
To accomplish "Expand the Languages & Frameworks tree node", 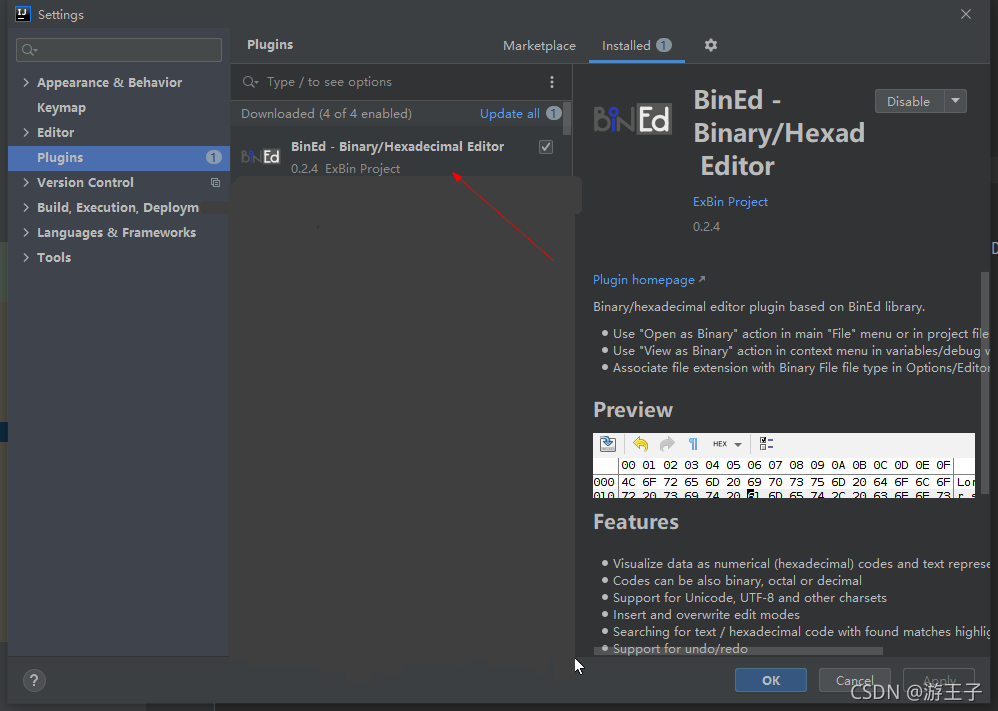I will tap(25, 233).
